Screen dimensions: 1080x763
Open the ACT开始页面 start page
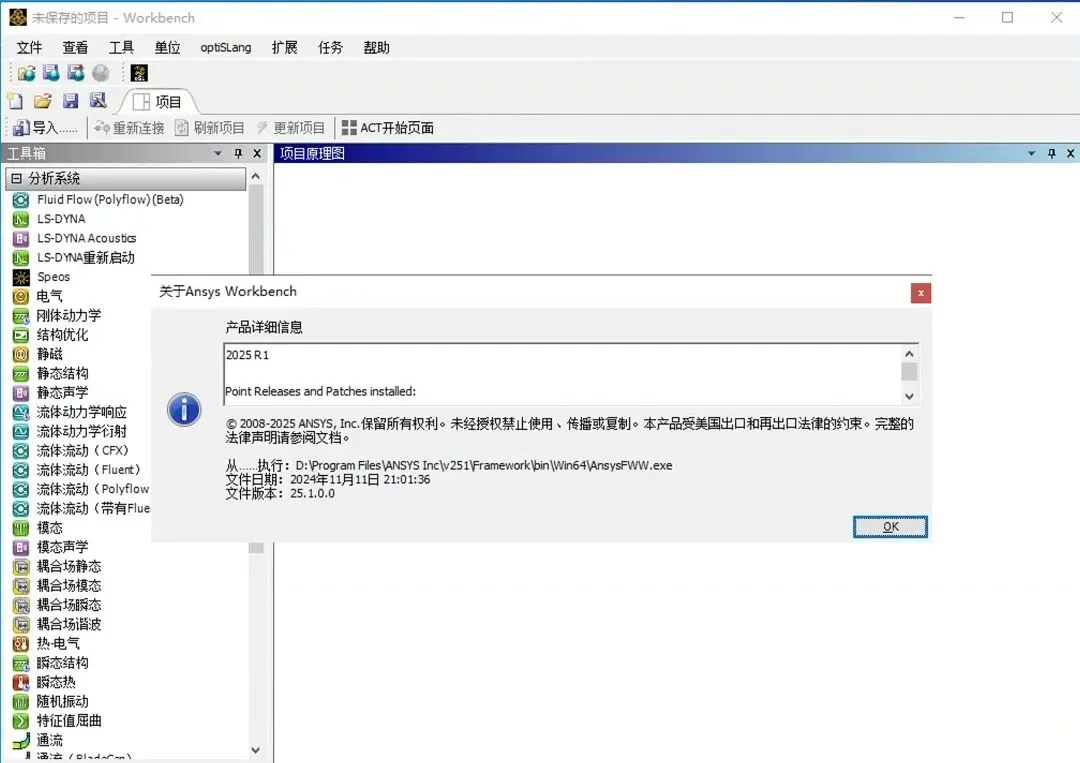point(388,128)
